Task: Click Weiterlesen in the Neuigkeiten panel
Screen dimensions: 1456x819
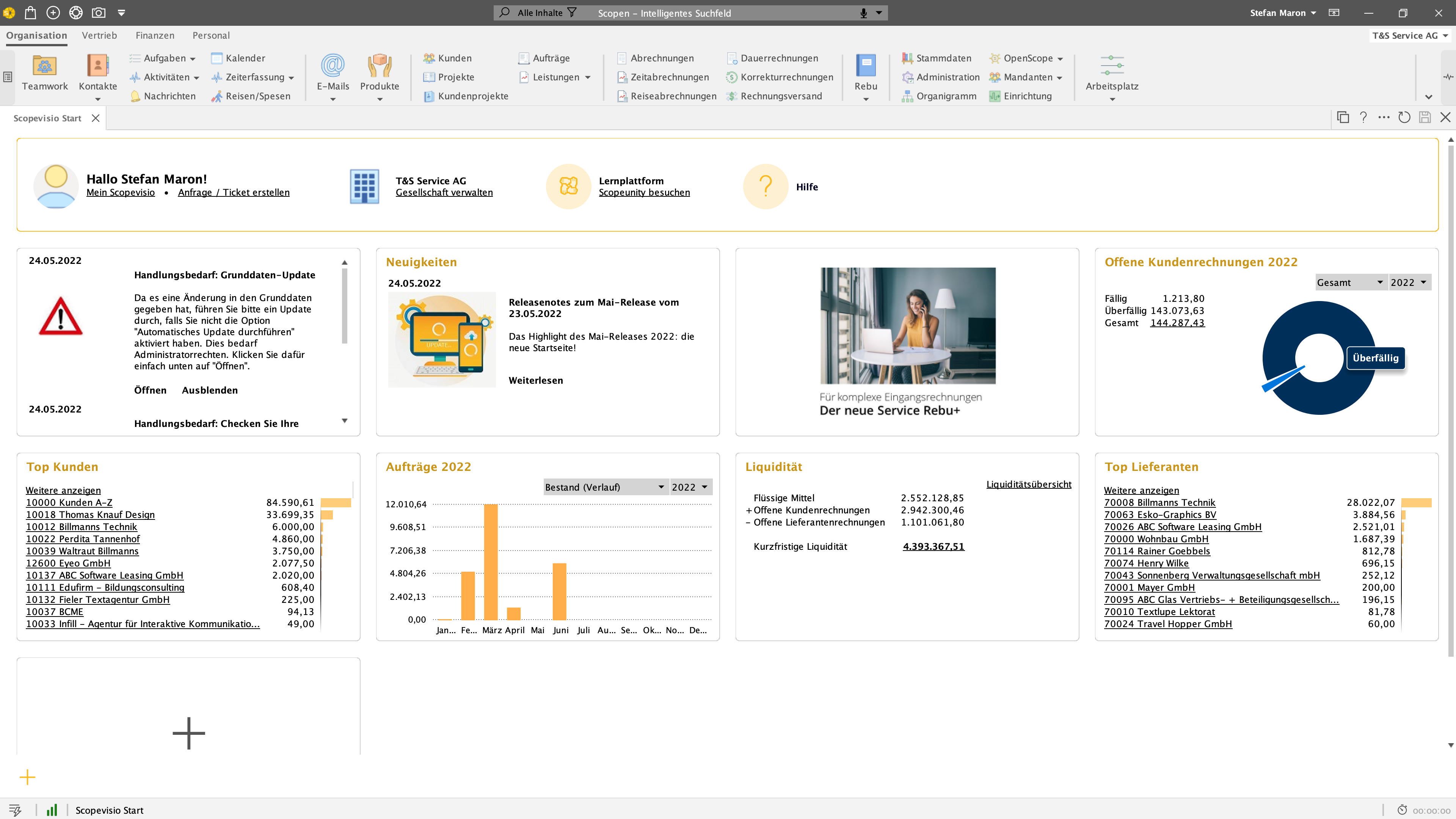Action: 535,380
